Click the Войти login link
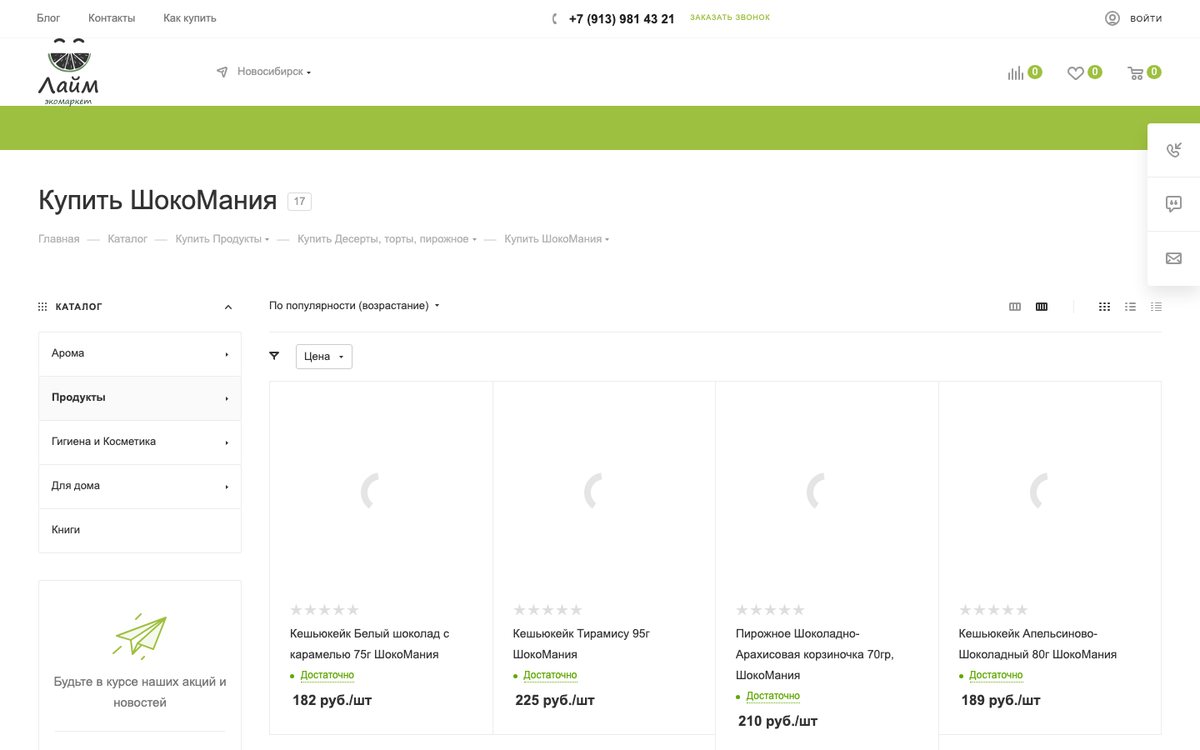 coord(1146,19)
